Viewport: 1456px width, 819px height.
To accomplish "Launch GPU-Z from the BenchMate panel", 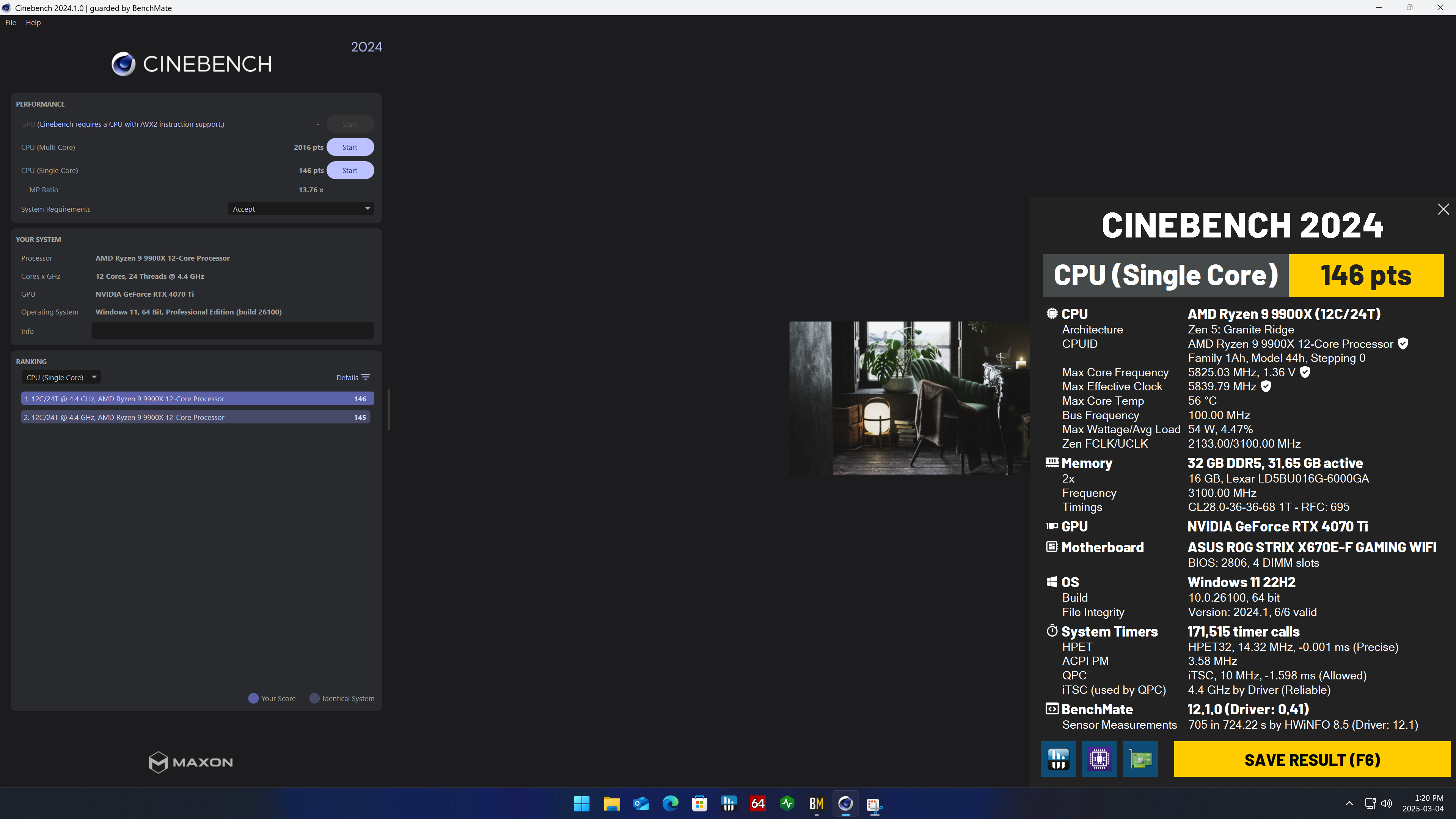I will [1140, 759].
